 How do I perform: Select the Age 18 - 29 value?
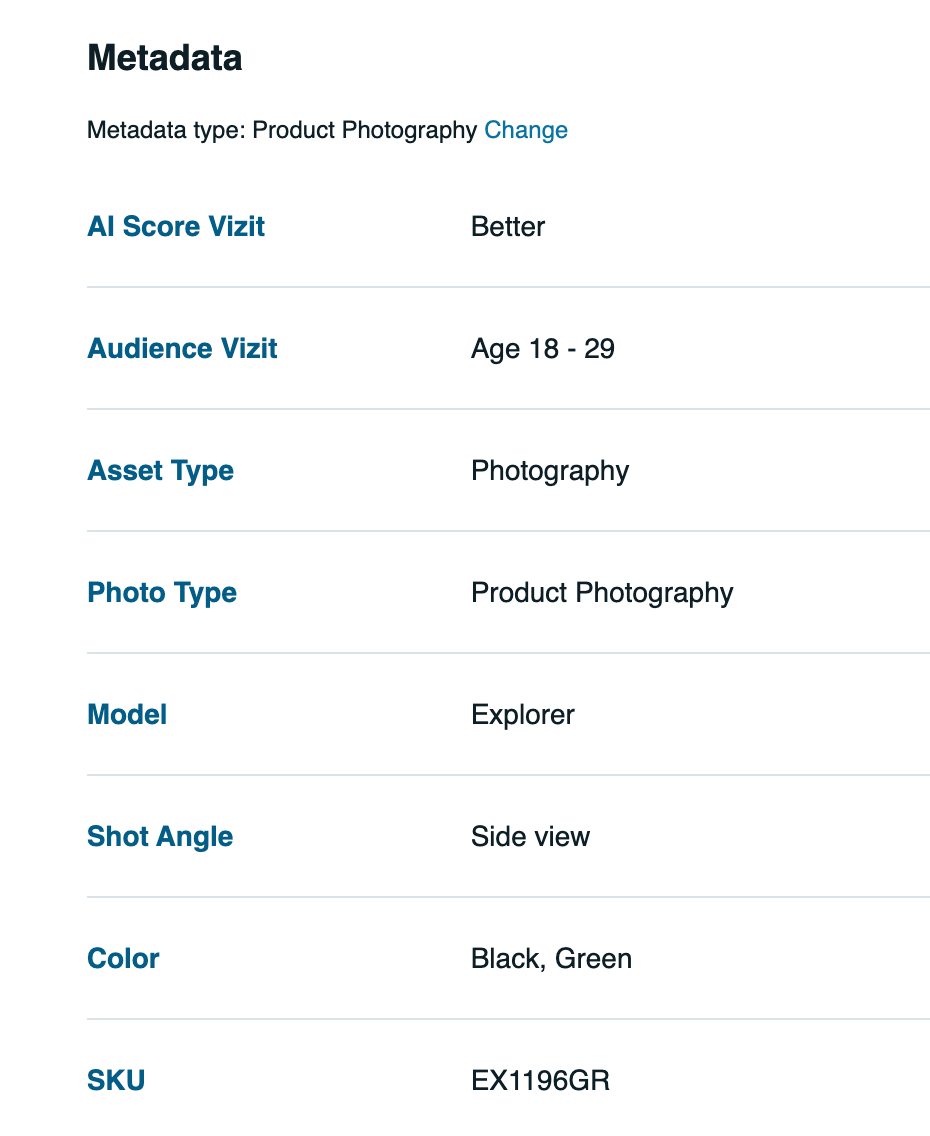coord(543,348)
